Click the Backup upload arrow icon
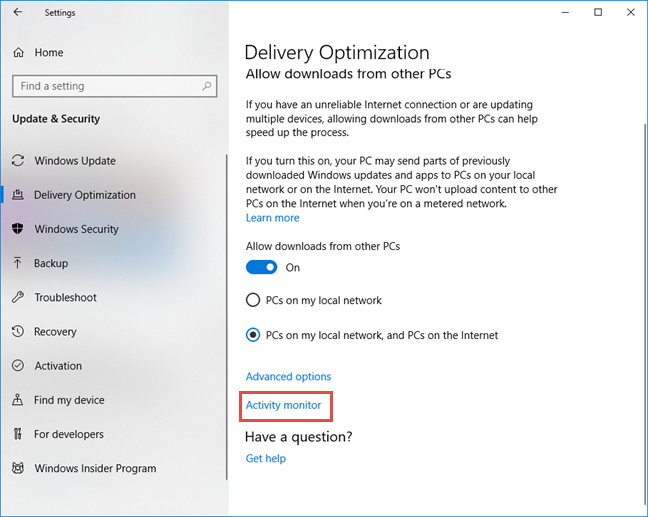Screen dimensions: 648x517 coord(18,263)
